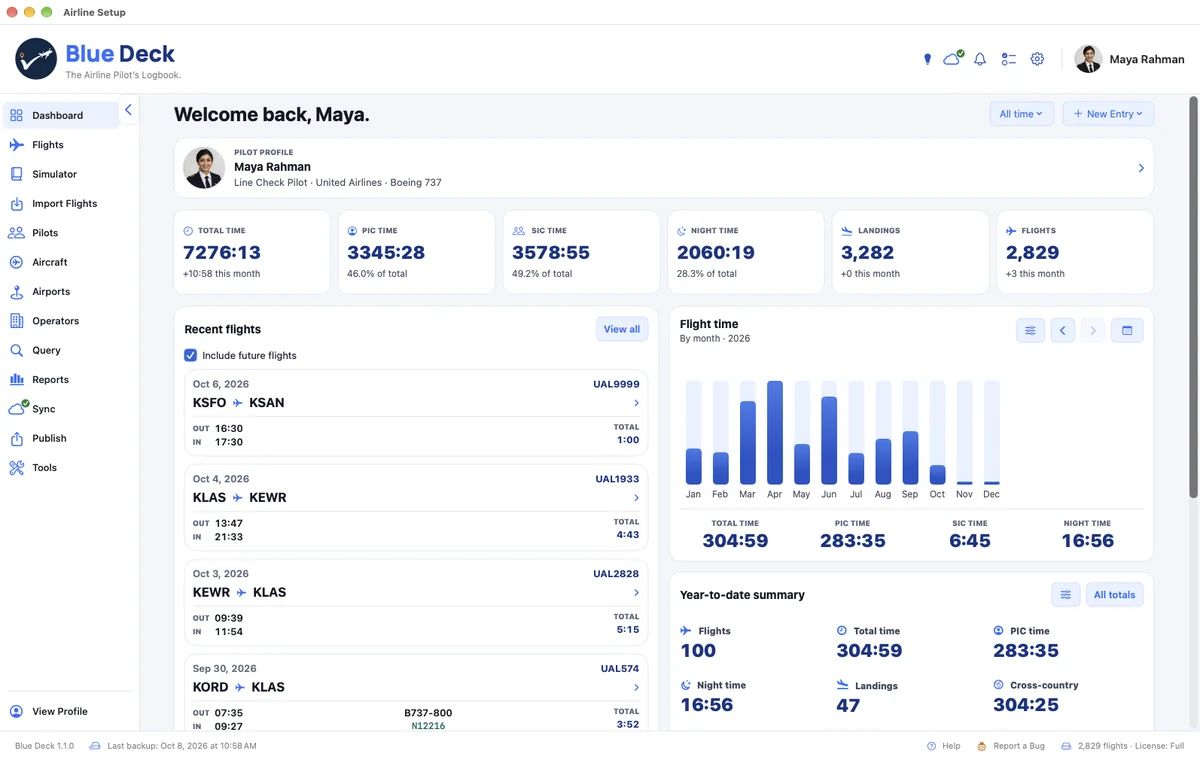Screen dimensions: 1200x760
Task: Click Last backup status in footer
Action: tap(173, 746)
